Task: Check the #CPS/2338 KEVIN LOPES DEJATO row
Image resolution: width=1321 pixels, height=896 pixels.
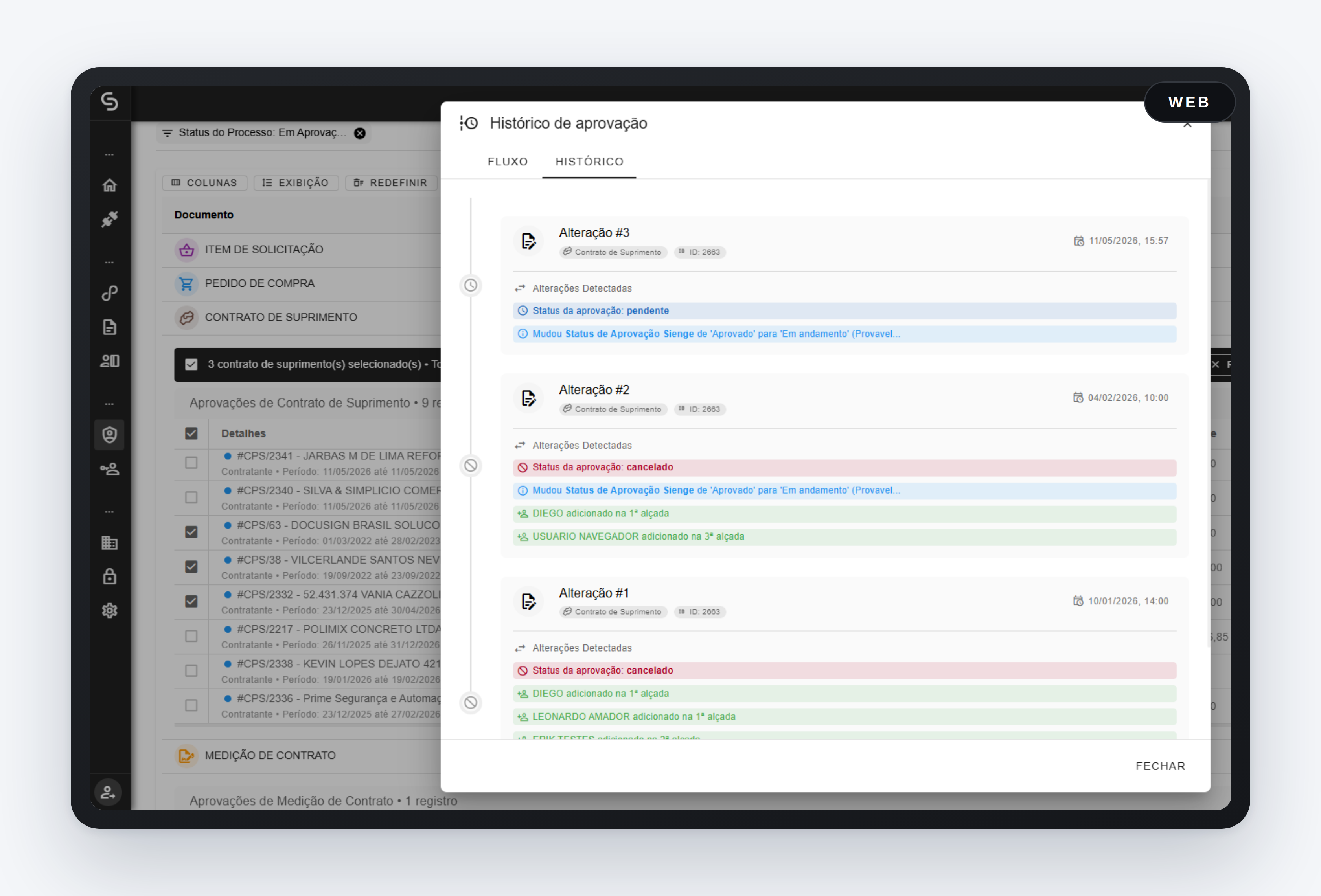Action: [191, 671]
